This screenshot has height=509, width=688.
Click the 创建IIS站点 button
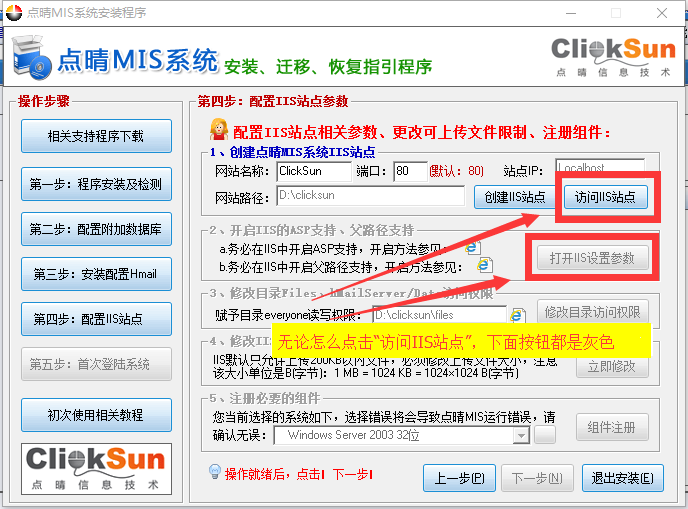[514, 197]
